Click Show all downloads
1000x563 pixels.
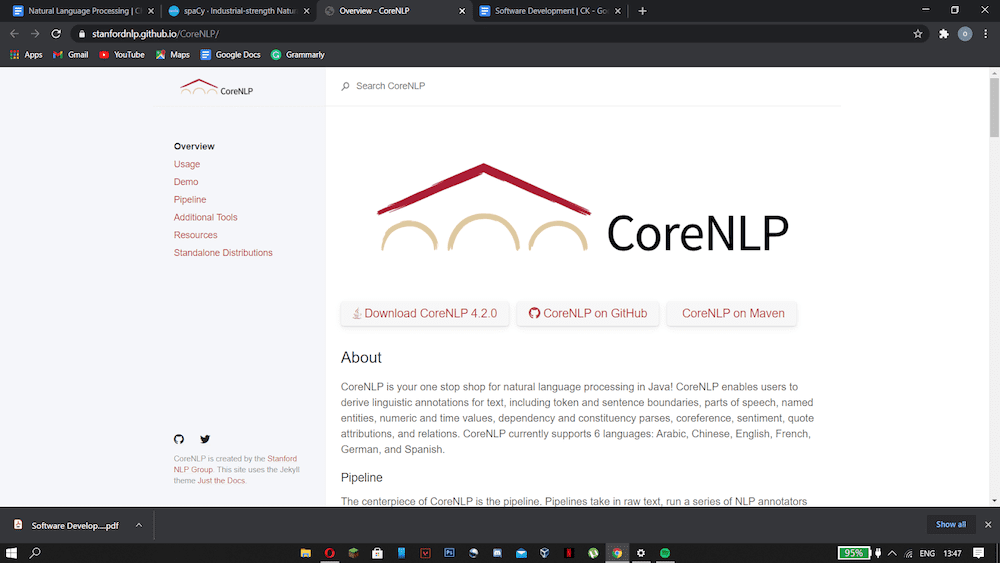(951, 525)
